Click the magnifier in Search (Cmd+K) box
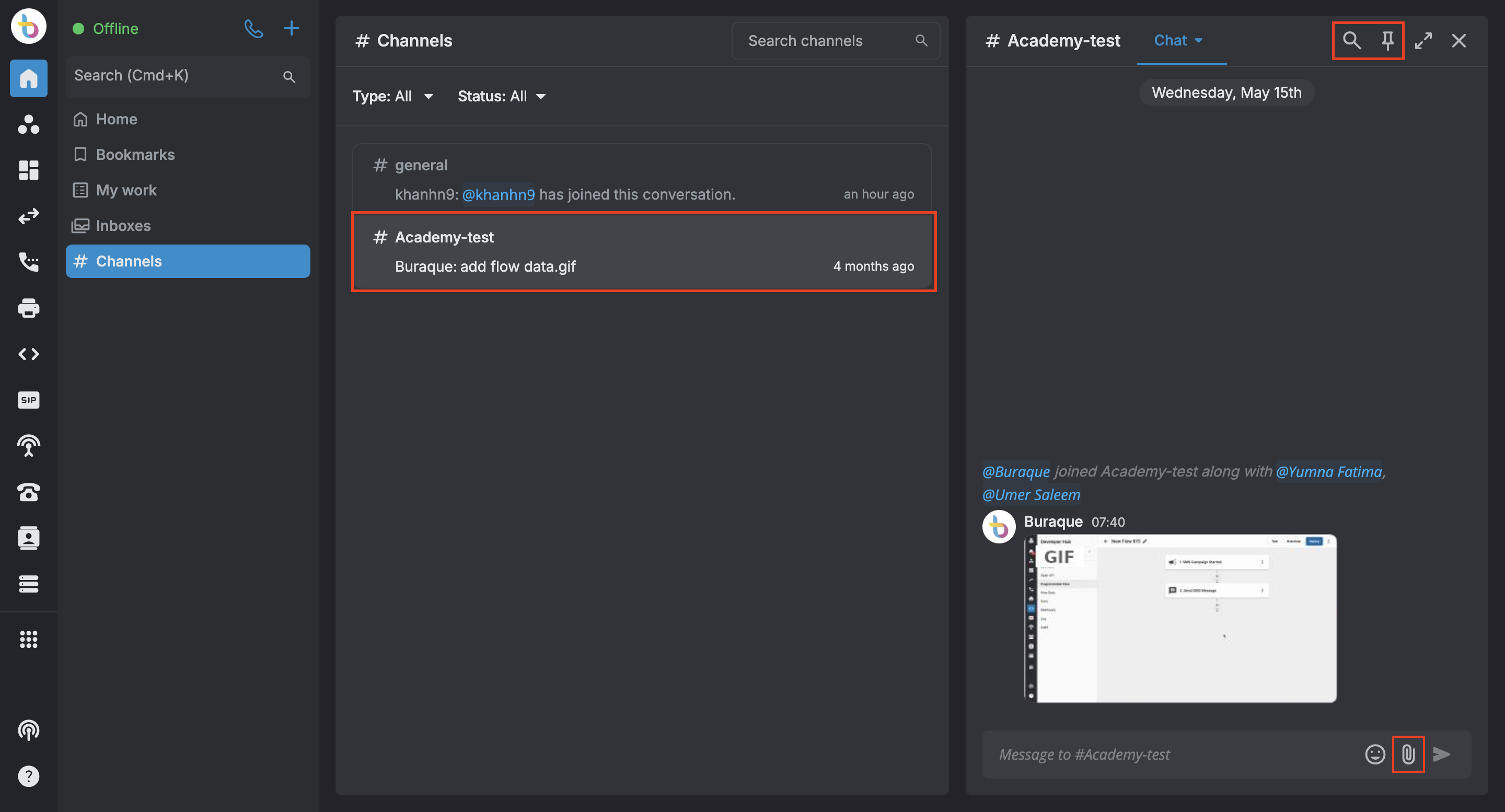The height and width of the screenshot is (812, 1505). [289, 76]
